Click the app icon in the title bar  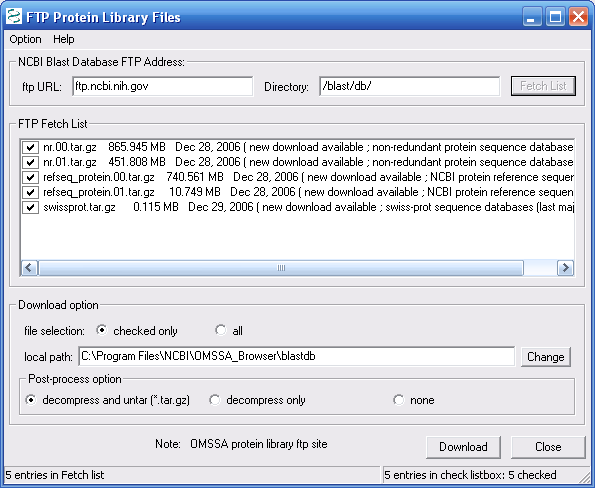tap(14, 17)
